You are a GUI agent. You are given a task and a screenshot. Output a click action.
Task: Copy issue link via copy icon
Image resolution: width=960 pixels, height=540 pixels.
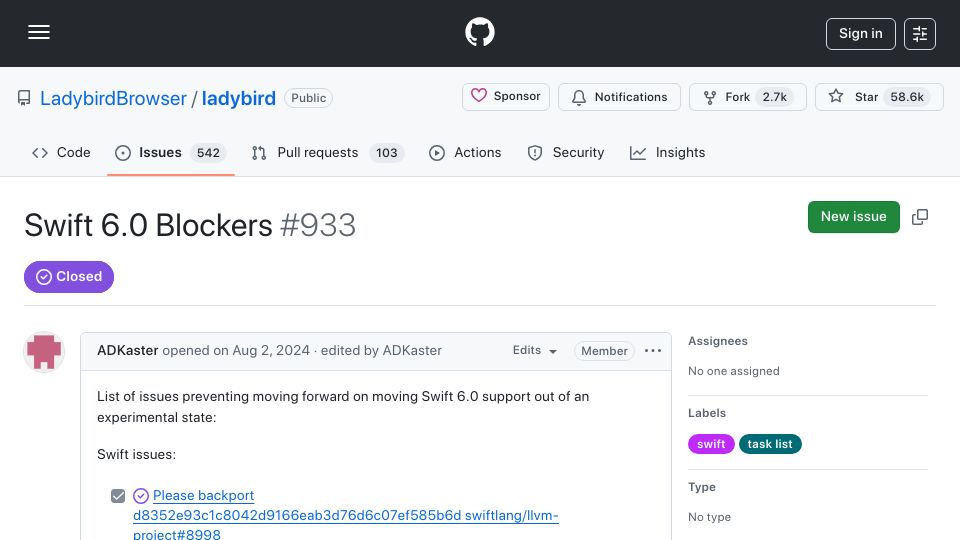pyautogui.click(x=920, y=217)
